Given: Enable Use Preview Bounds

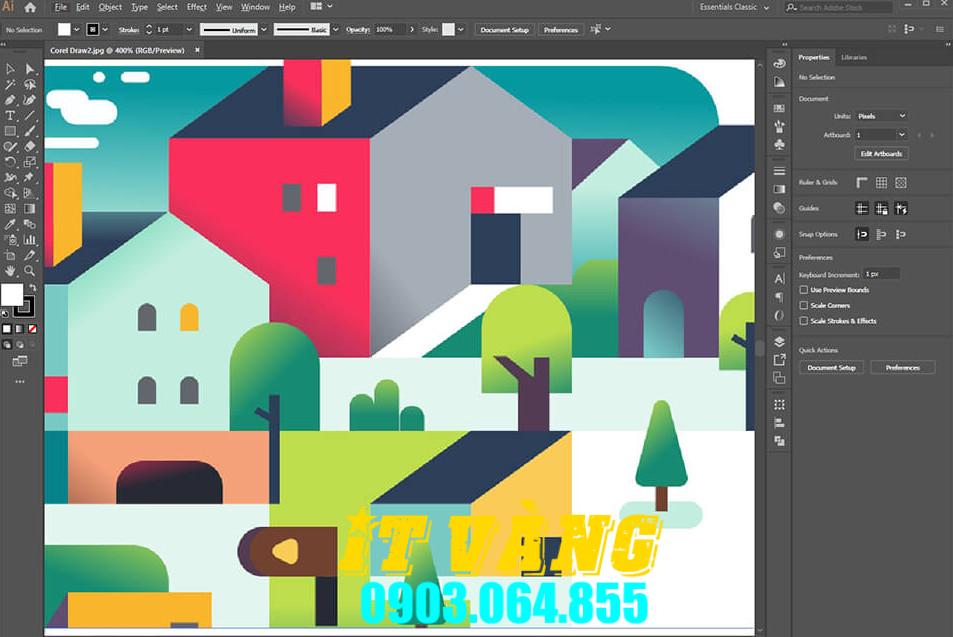Looking at the screenshot, I should coord(803,290).
